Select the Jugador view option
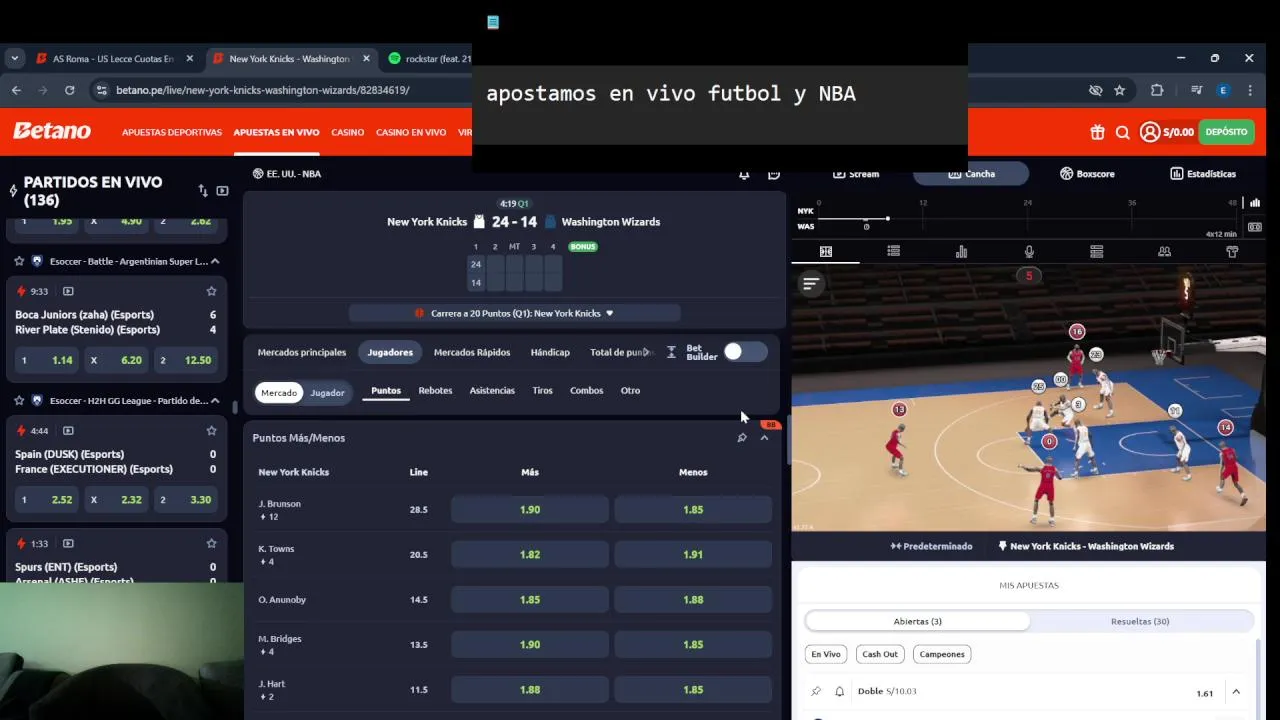1280x720 pixels. coord(327,393)
